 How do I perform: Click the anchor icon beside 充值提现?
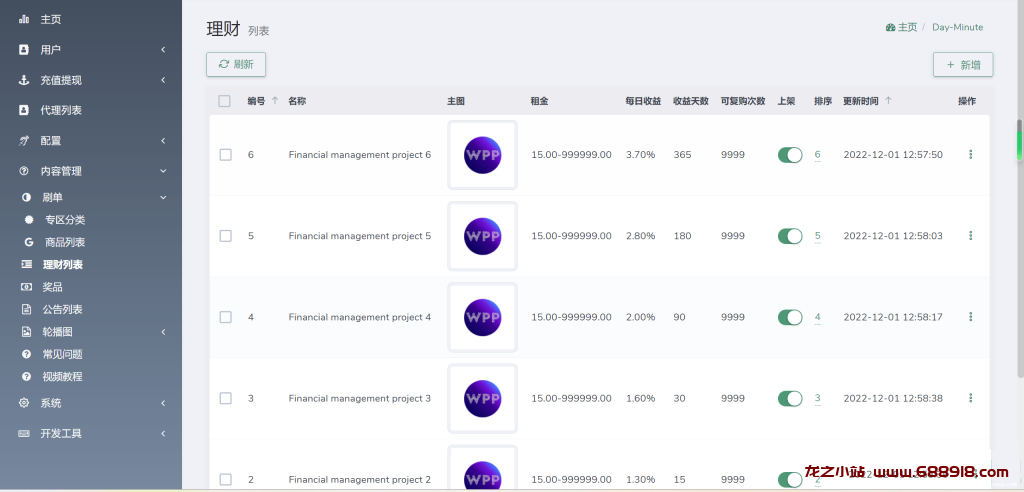click(24, 80)
